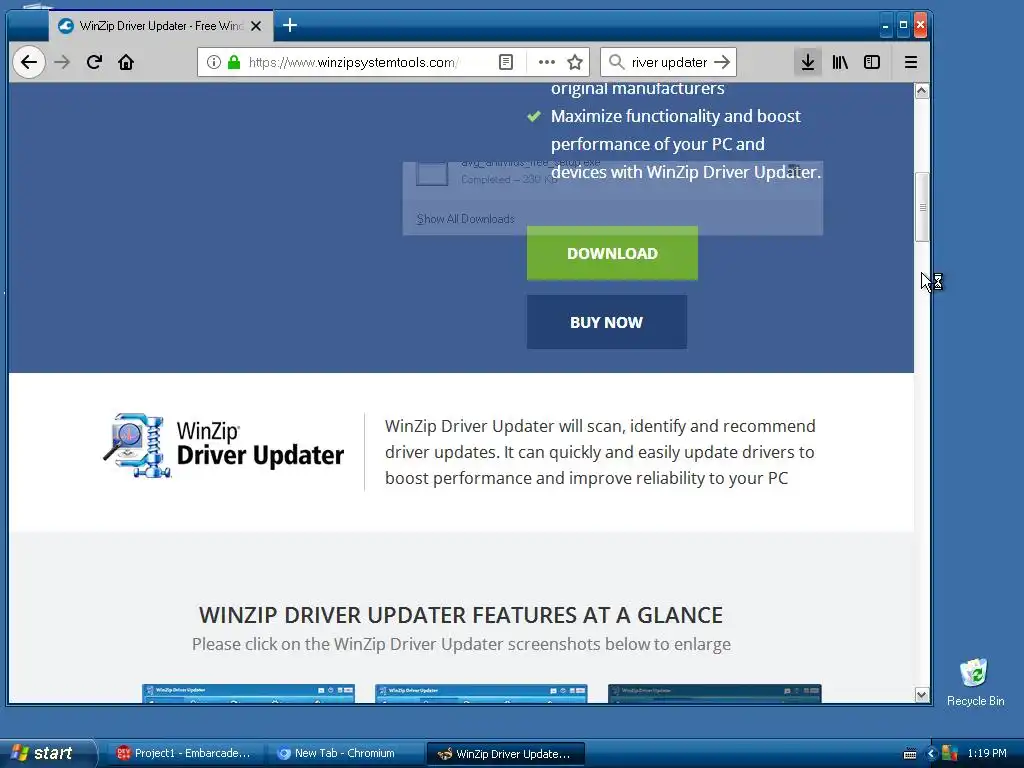This screenshot has width=1024, height=768.
Task: Click the green DOWNLOAD button
Action: point(612,253)
